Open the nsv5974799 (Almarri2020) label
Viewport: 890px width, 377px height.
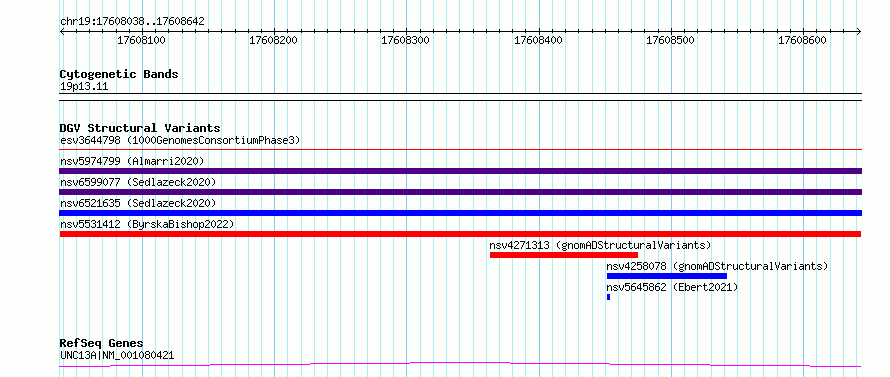pos(132,161)
